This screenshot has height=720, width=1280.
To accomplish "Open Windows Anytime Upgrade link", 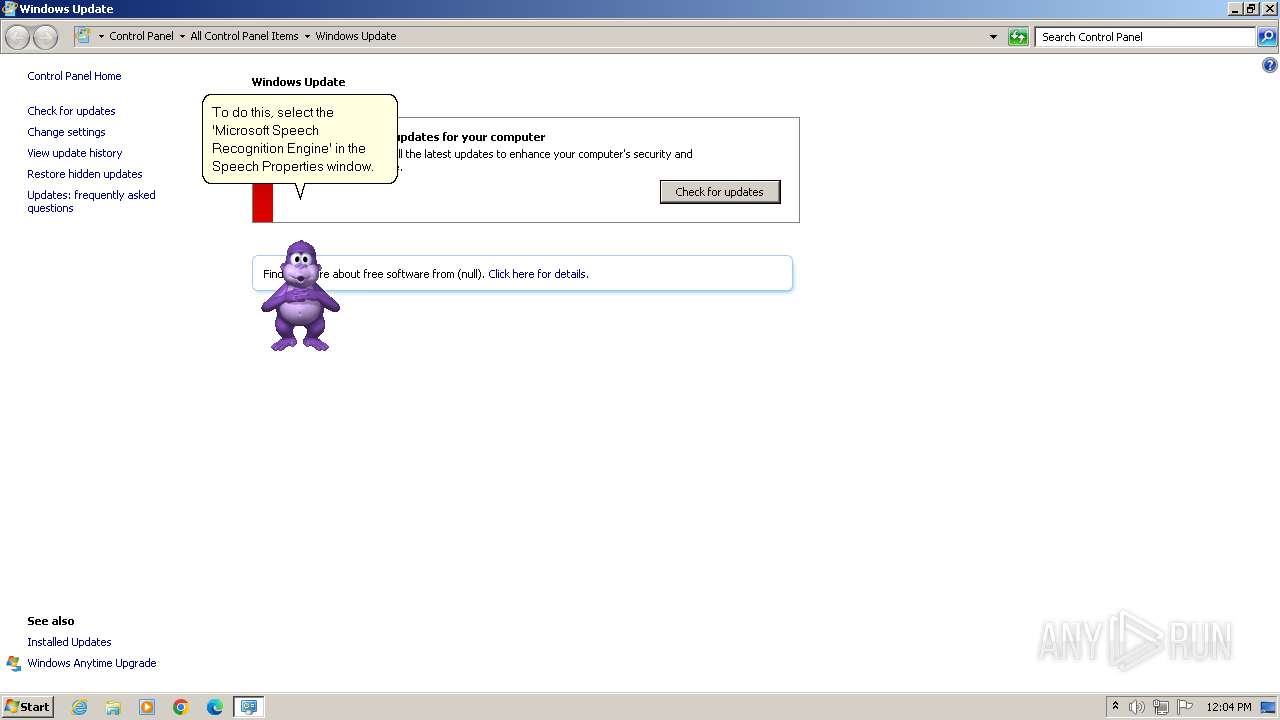I will coord(92,663).
